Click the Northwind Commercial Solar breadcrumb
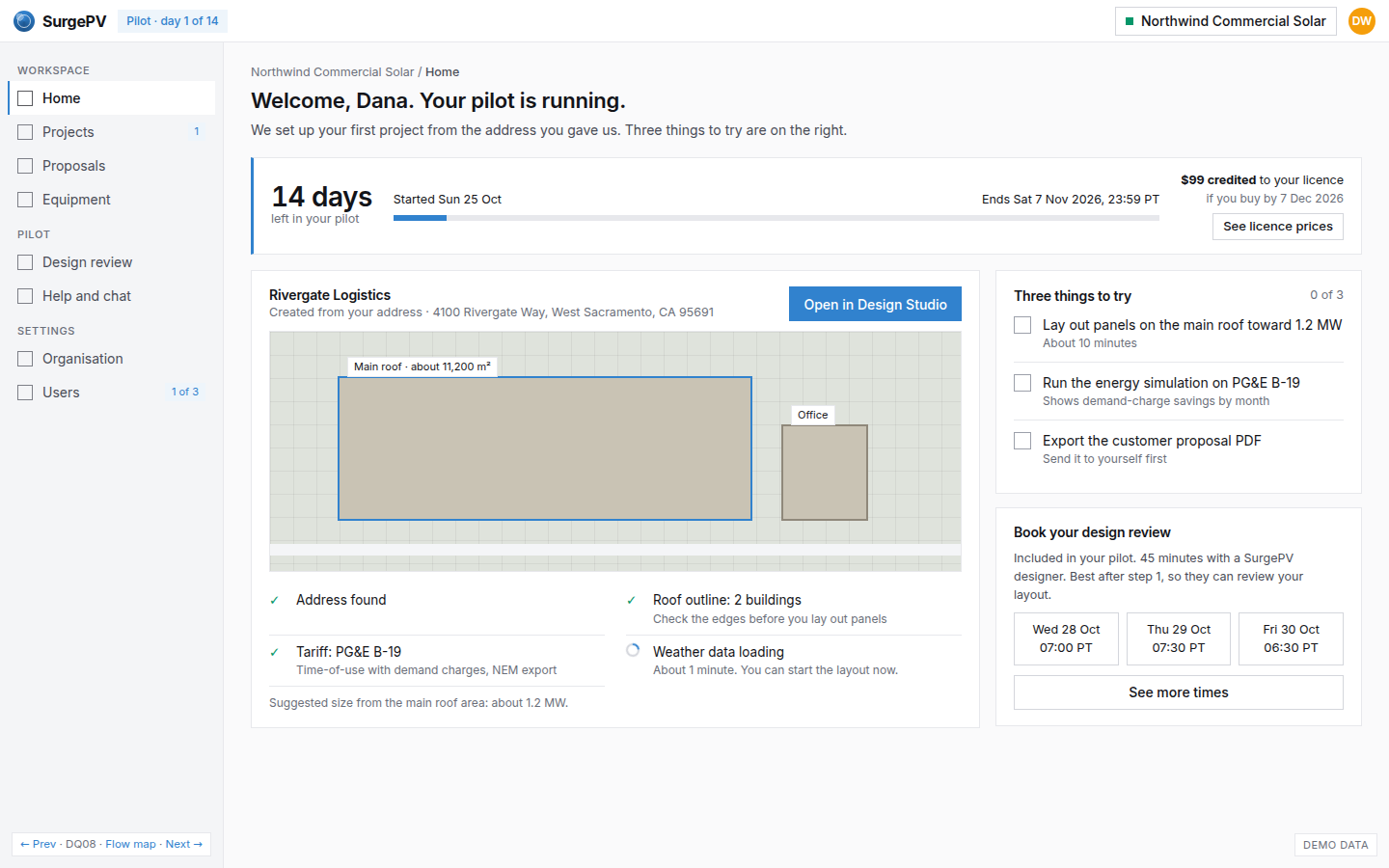This screenshot has height=868, width=1389. click(x=332, y=72)
